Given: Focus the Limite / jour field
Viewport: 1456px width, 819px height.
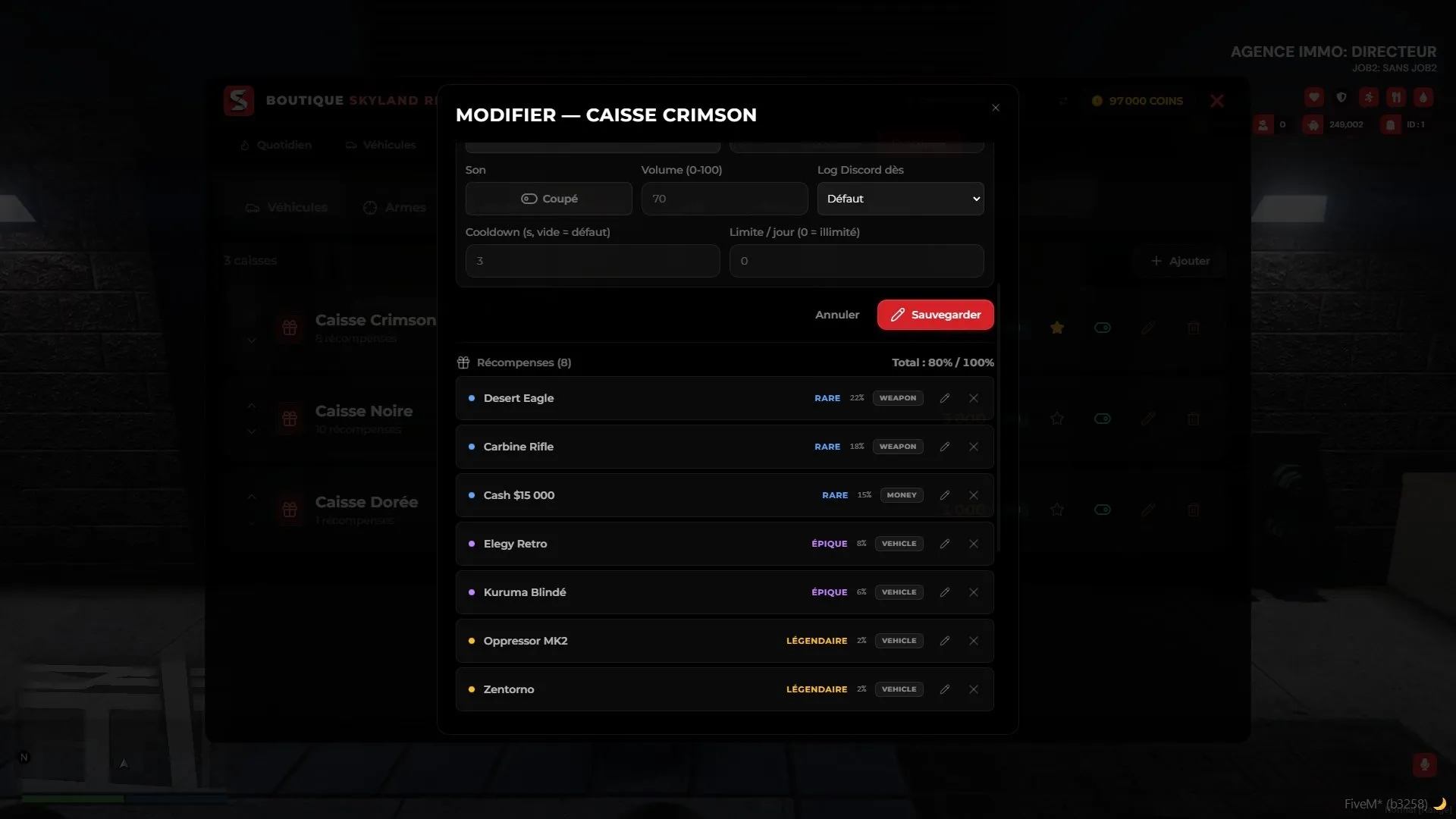Looking at the screenshot, I should click(x=857, y=261).
